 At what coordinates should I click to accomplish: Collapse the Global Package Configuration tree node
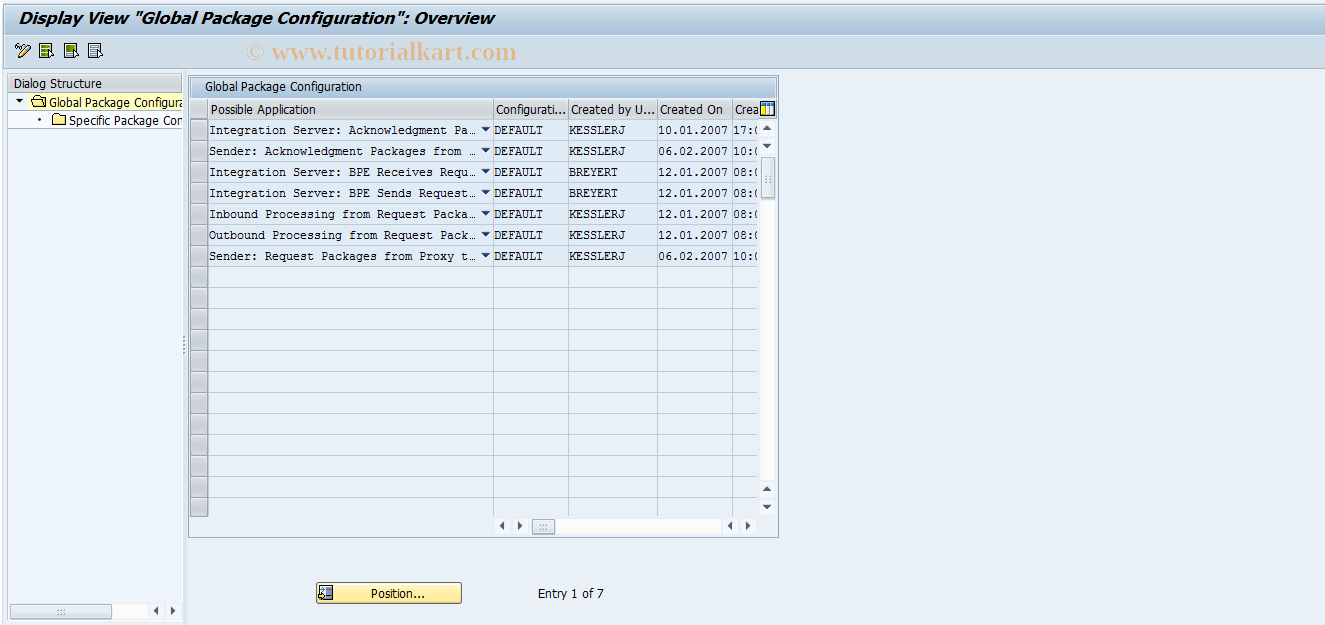19,101
